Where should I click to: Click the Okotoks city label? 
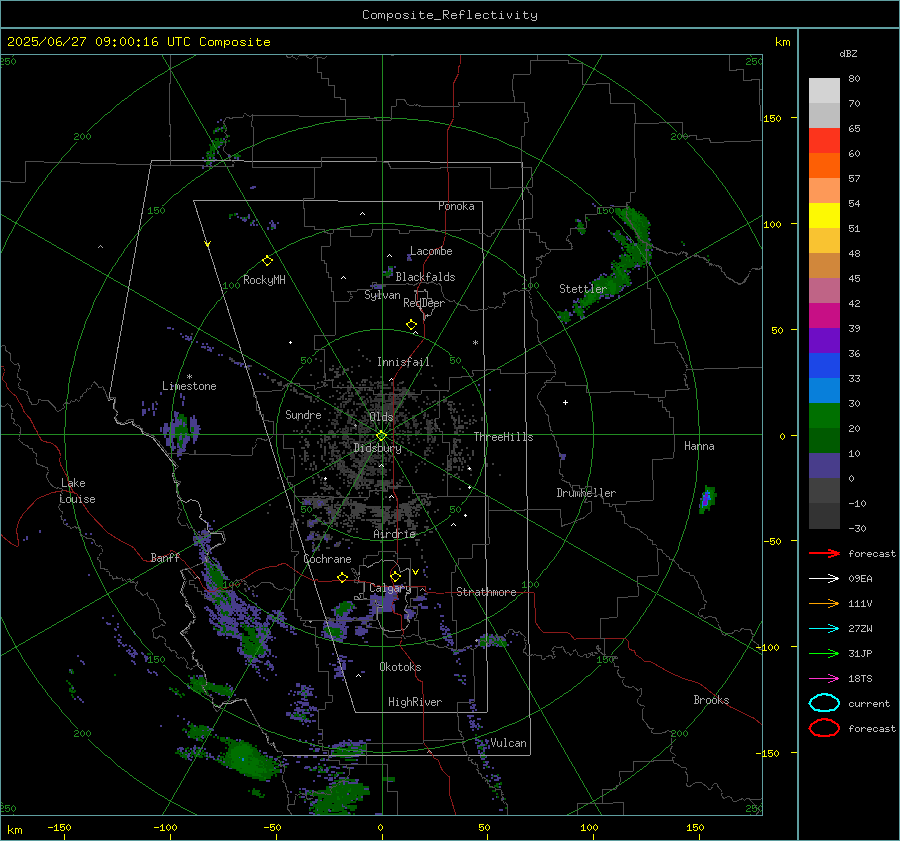coord(400,667)
